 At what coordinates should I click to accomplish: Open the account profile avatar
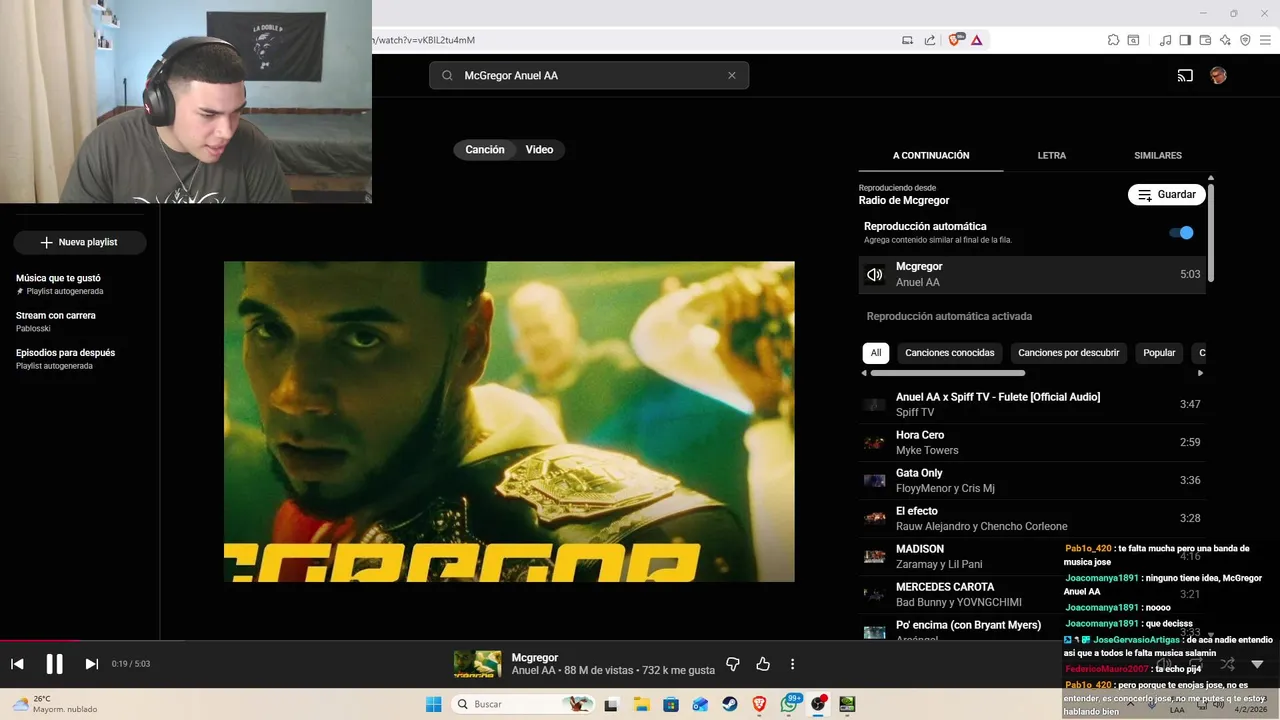[1218, 75]
